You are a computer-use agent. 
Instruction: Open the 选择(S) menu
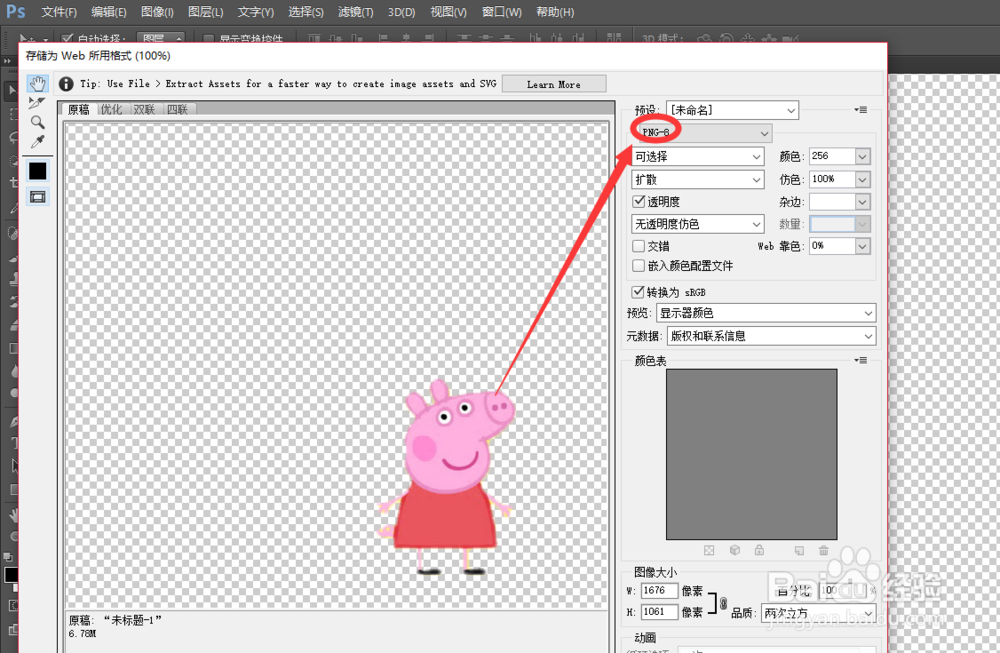305,12
